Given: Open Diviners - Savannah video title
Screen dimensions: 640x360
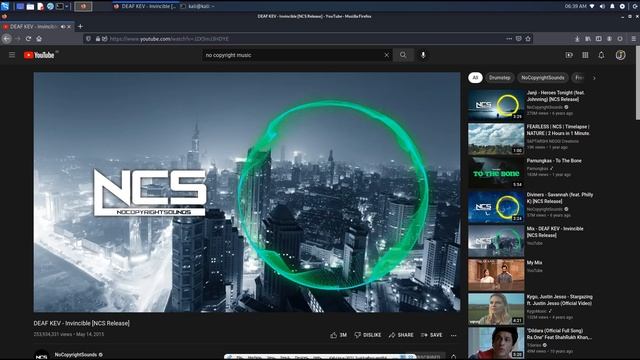Looking at the screenshot, I should pyautogui.click(x=560, y=198).
